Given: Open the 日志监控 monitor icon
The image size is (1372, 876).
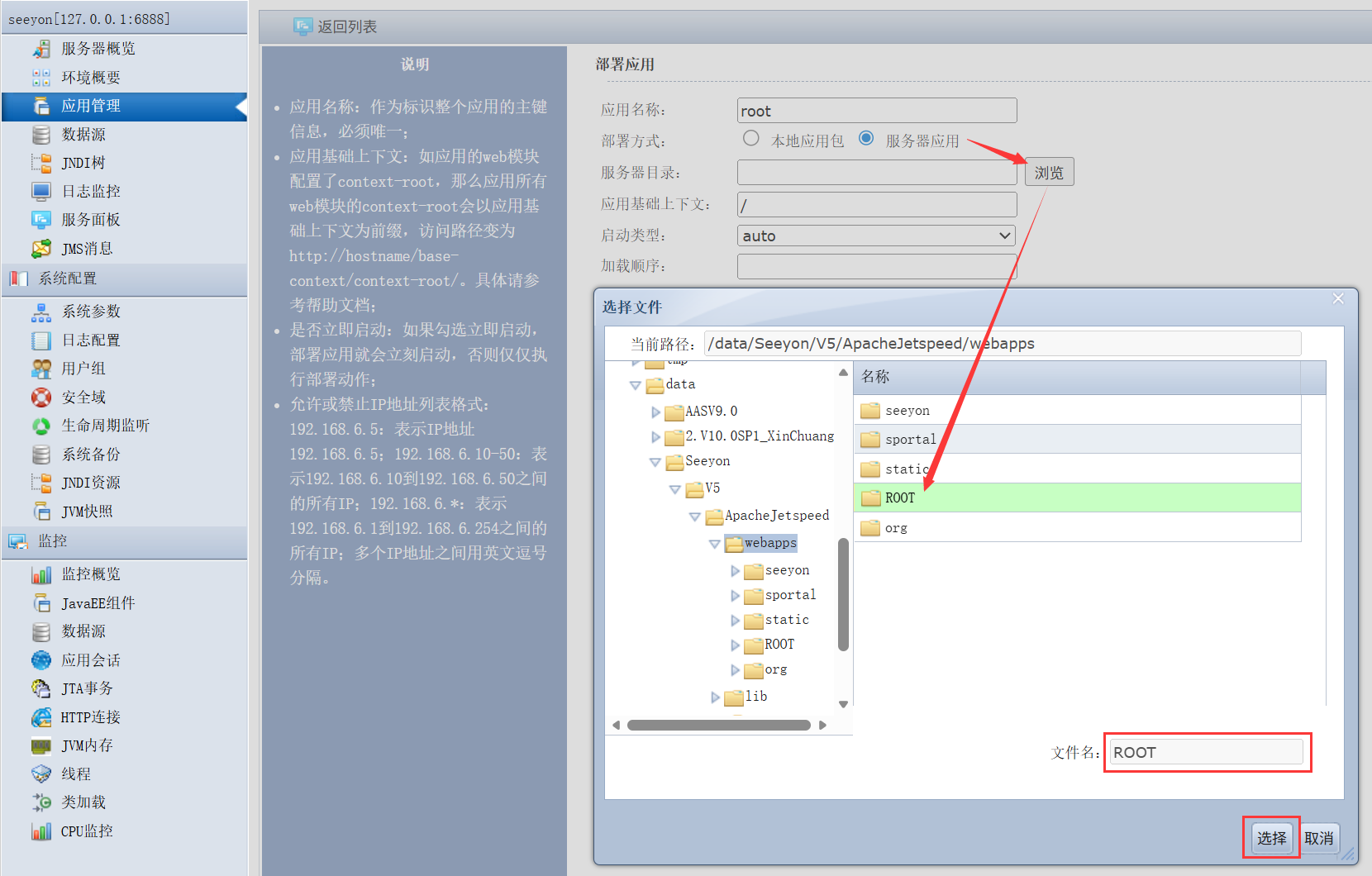Looking at the screenshot, I should pyautogui.click(x=41, y=192).
